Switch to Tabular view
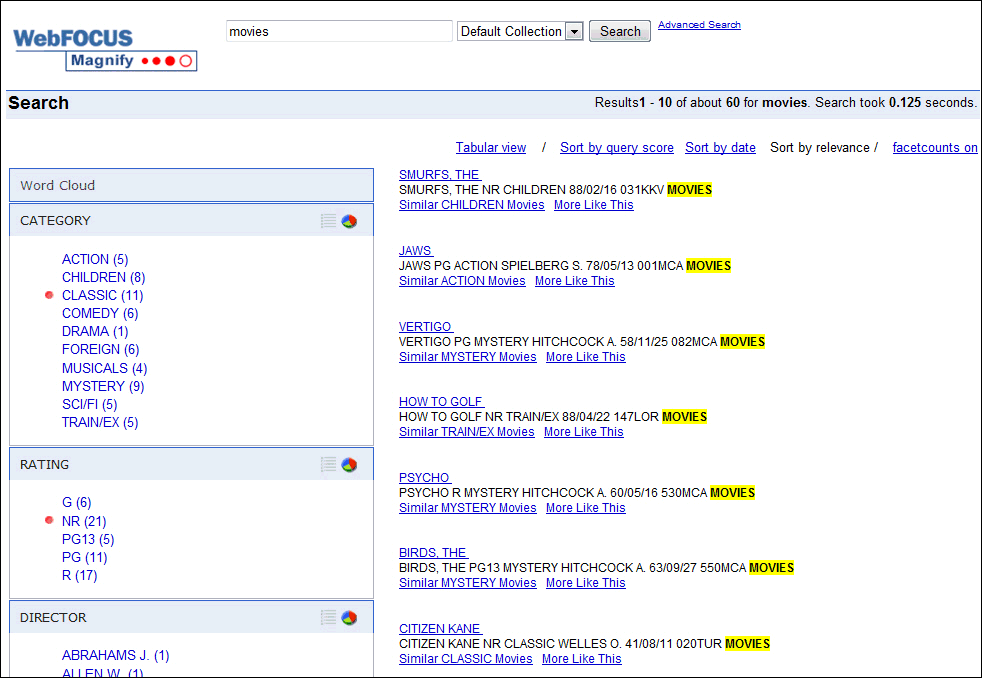 click(x=491, y=147)
